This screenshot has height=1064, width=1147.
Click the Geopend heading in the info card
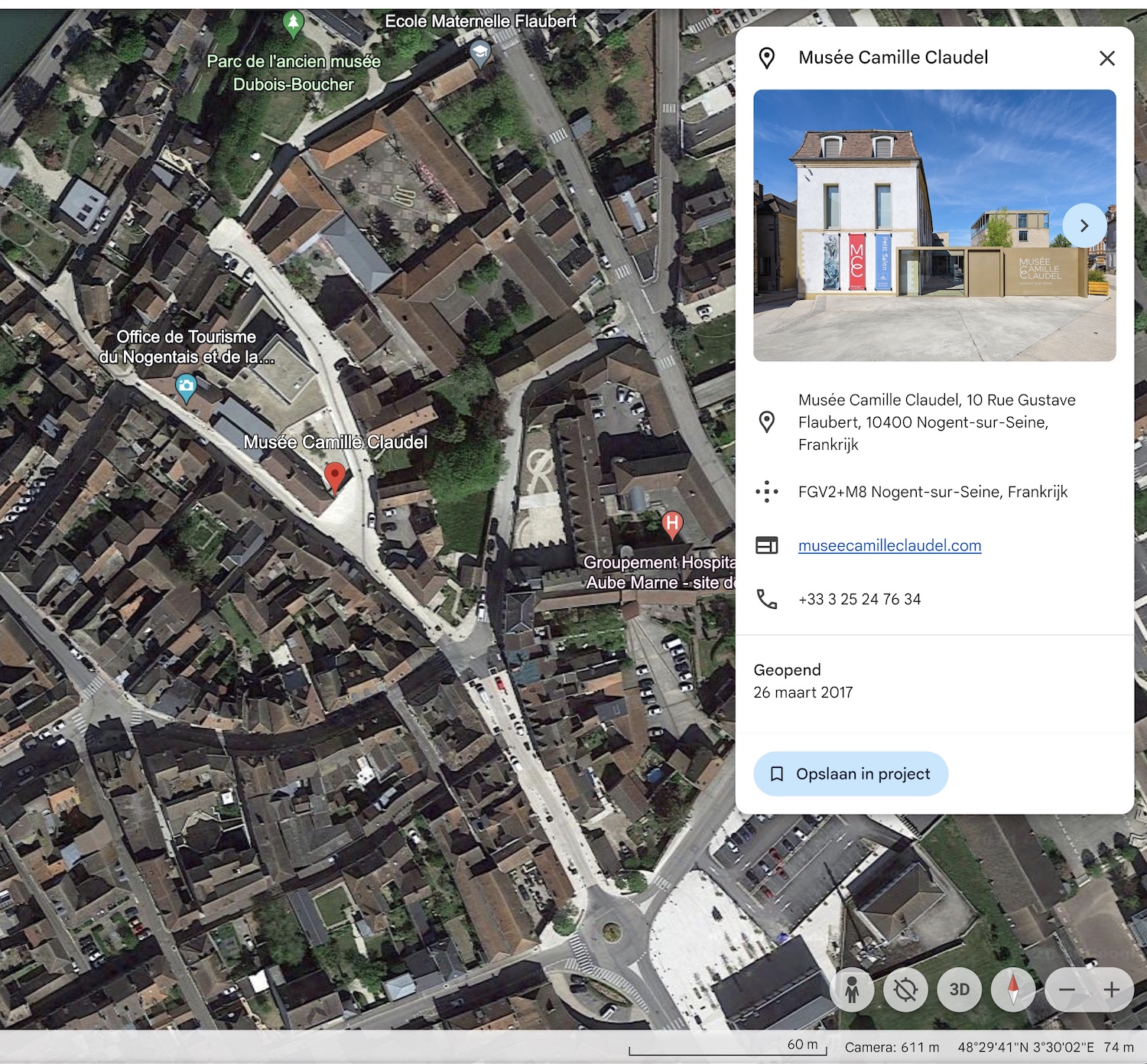[x=787, y=670]
